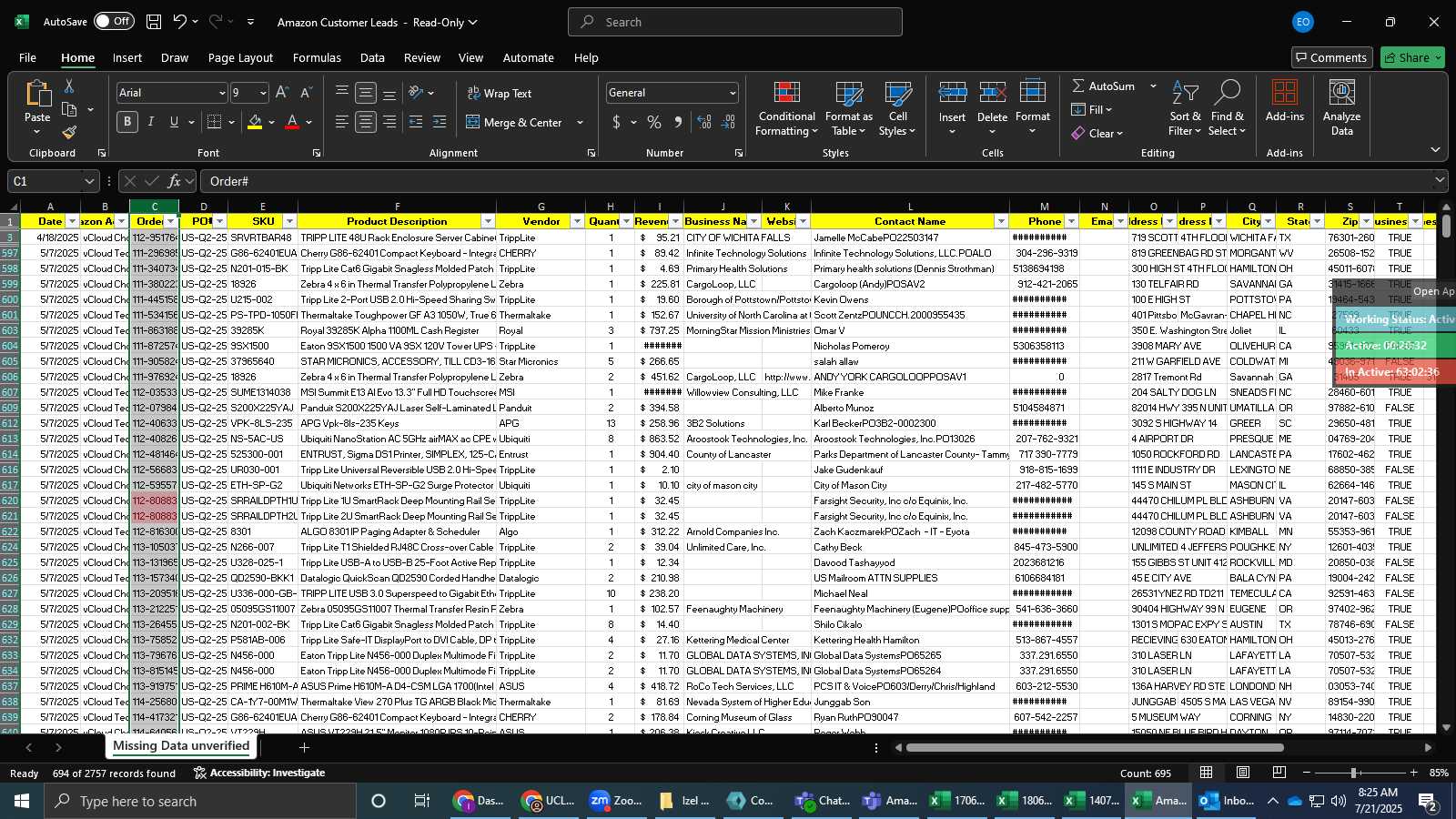Screen dimensions: 1456x819
Task: Click Increase Decimal icon
Action: (704, 122)
